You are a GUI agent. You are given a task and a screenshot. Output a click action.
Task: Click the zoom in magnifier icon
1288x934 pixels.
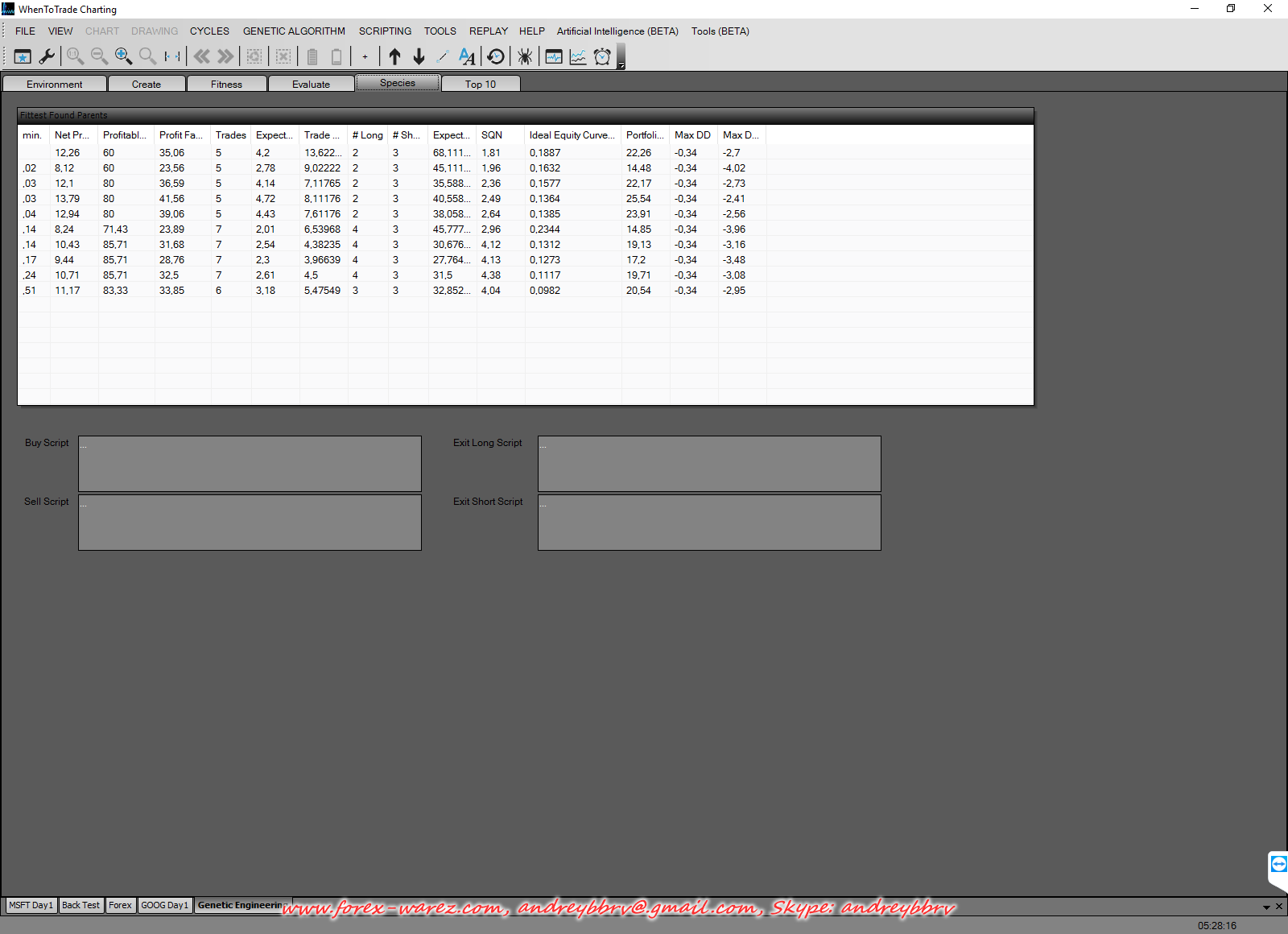[123, 56]
